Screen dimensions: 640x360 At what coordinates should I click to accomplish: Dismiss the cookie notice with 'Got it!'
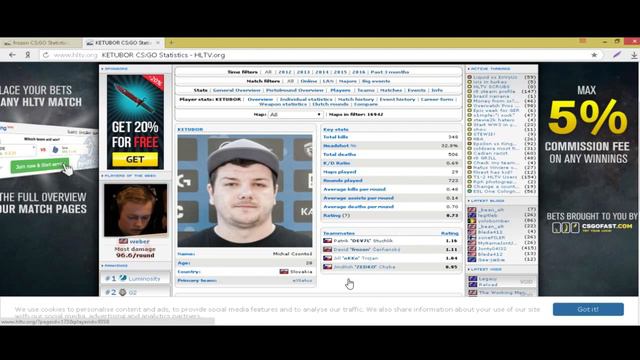click(588, 309)
